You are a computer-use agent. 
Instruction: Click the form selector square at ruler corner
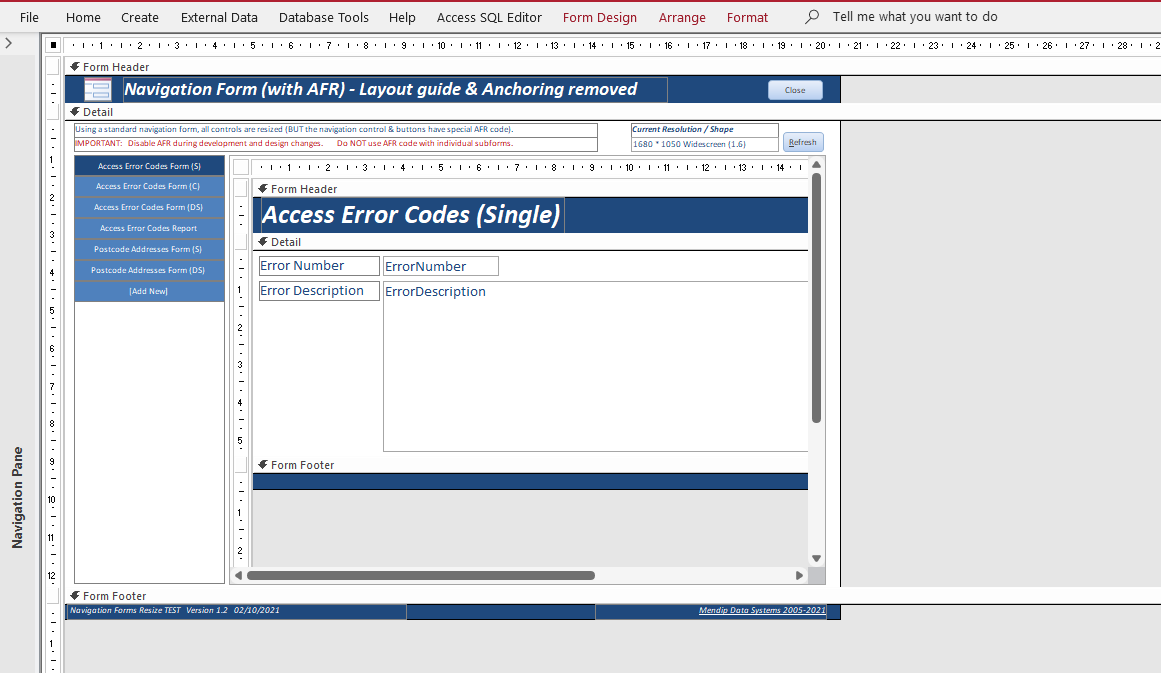(x=53, y=45)
